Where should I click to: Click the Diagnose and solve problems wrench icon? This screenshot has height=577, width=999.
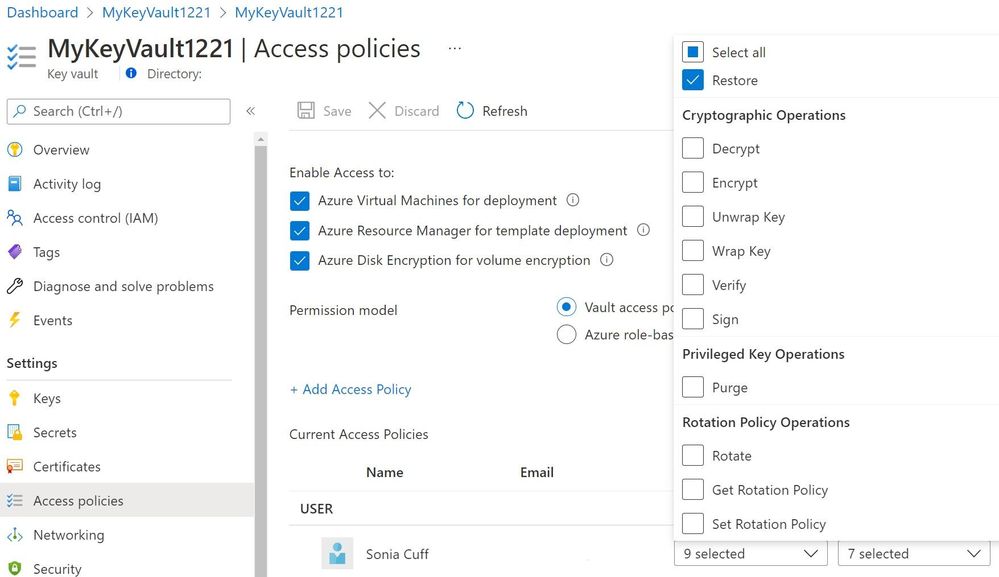pyautogui.click(x=15, y=286)
